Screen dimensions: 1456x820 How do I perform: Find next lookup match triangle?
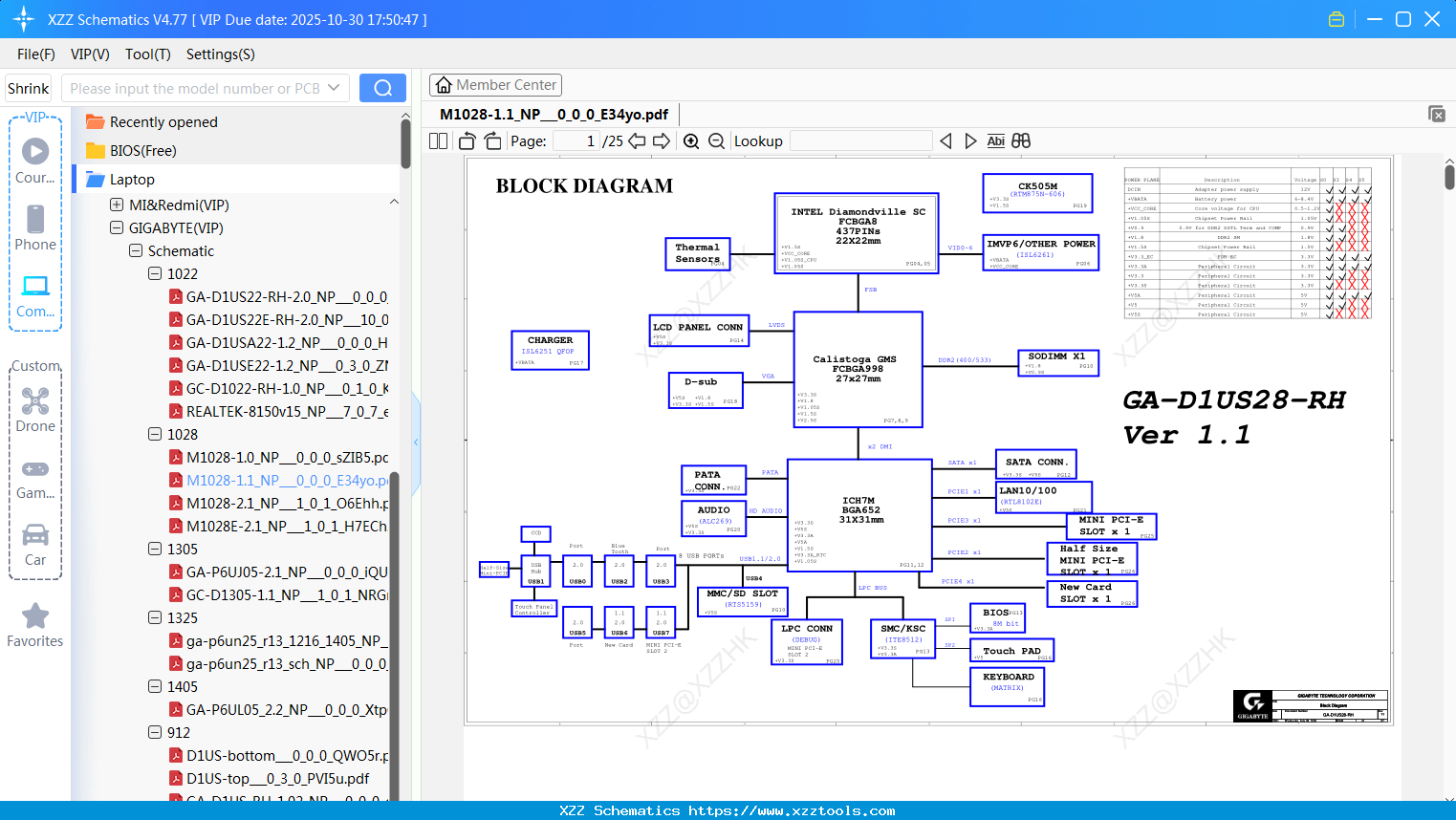(x=970, y=140)
